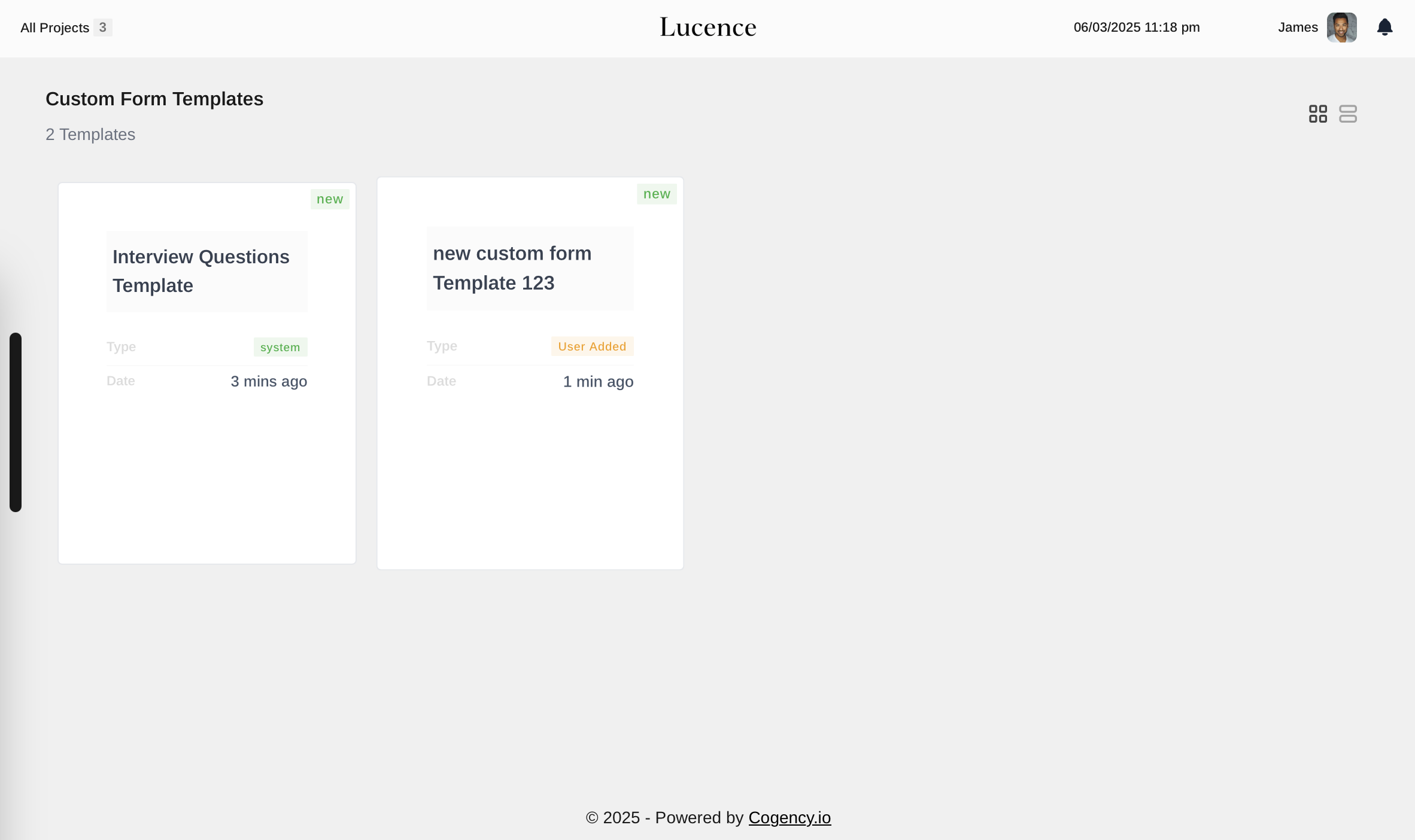Click the "1 min ago" date value
The image size is (1415, 840).
(598, 382)
